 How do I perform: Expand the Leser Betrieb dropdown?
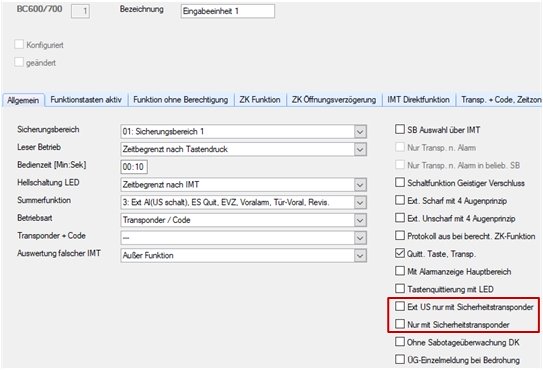coord(243,149)
